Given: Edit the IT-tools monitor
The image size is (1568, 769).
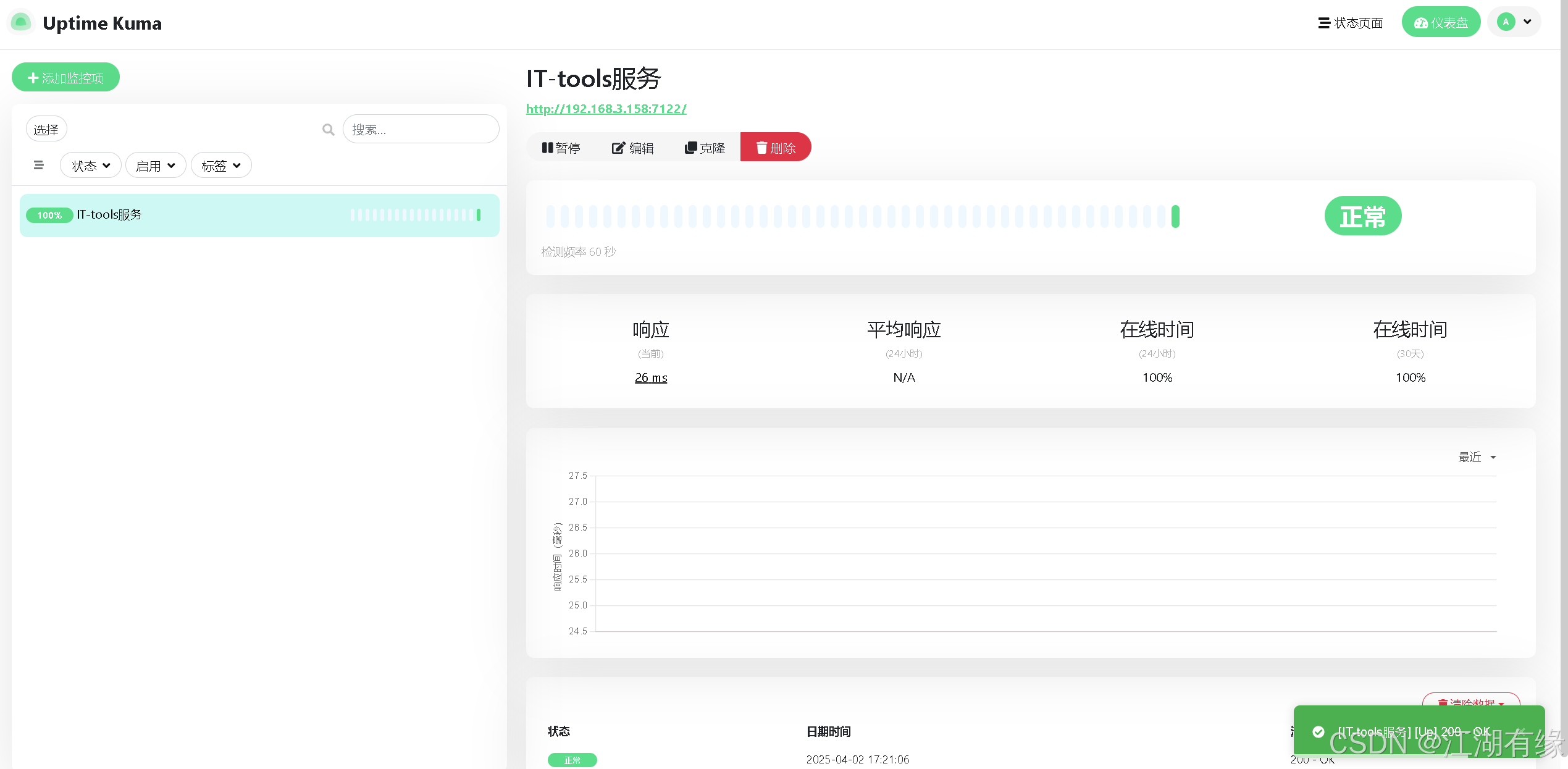Looking at the screenshot, I should point(632,148).
